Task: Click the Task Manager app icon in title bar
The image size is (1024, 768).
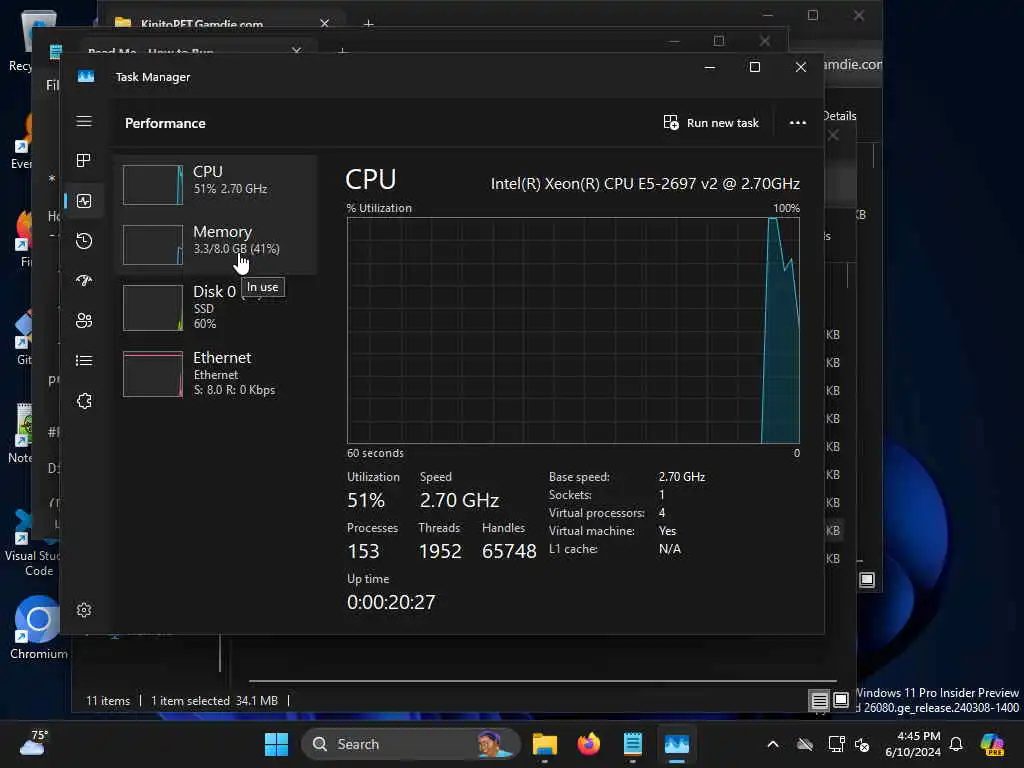Action: tap(86, 76)
